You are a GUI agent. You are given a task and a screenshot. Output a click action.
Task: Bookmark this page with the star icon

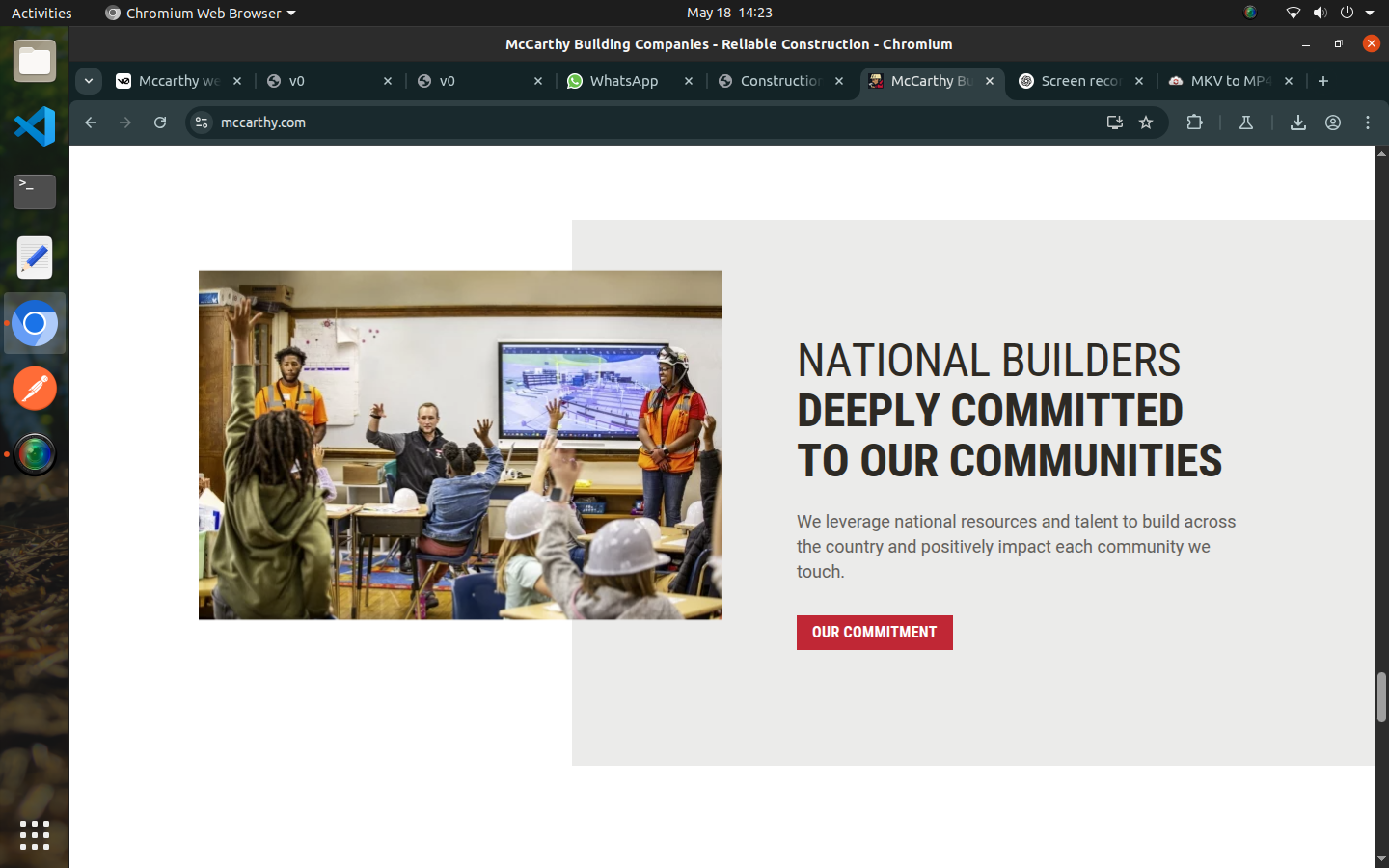(x=1146, y=122)
